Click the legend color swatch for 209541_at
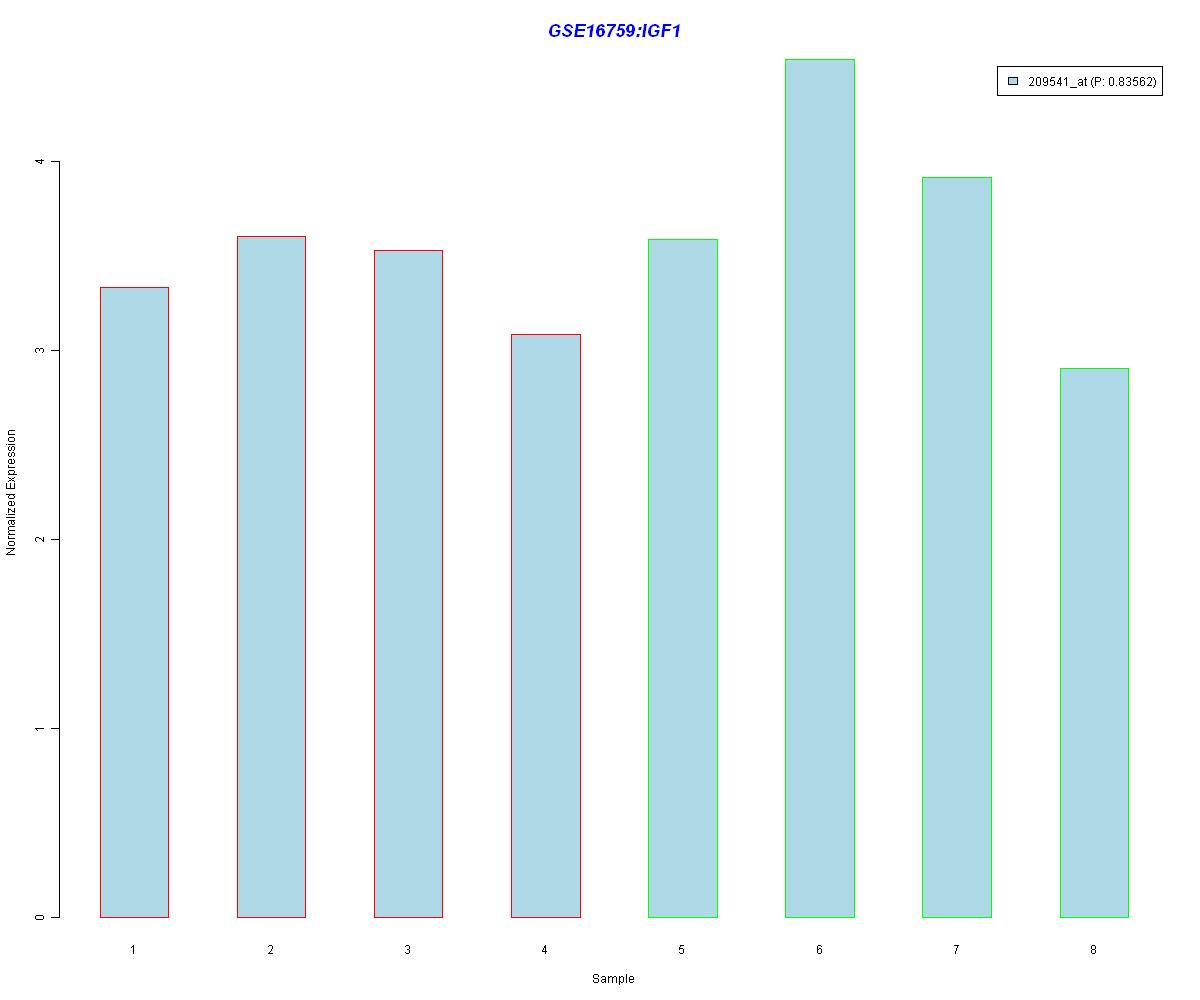This screenshot has width=1200, height=1000. click(x=1013, y=82)
